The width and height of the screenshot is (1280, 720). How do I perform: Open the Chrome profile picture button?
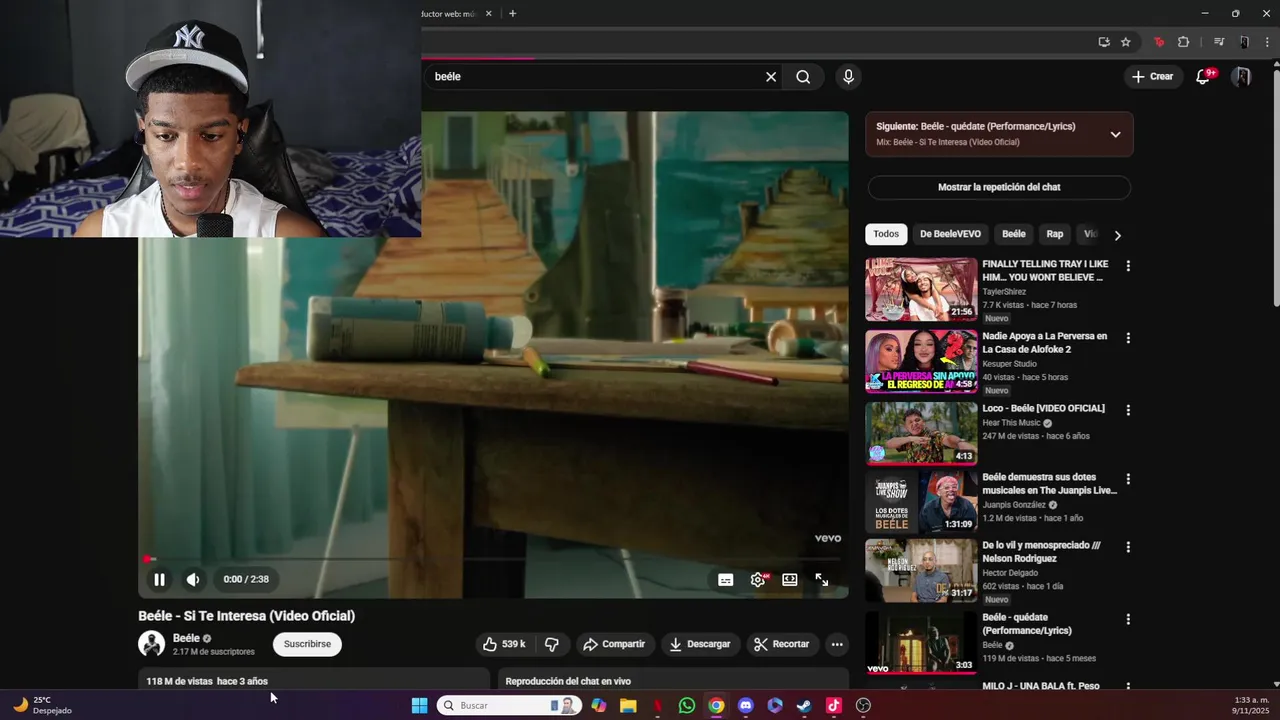point(1244,42)
